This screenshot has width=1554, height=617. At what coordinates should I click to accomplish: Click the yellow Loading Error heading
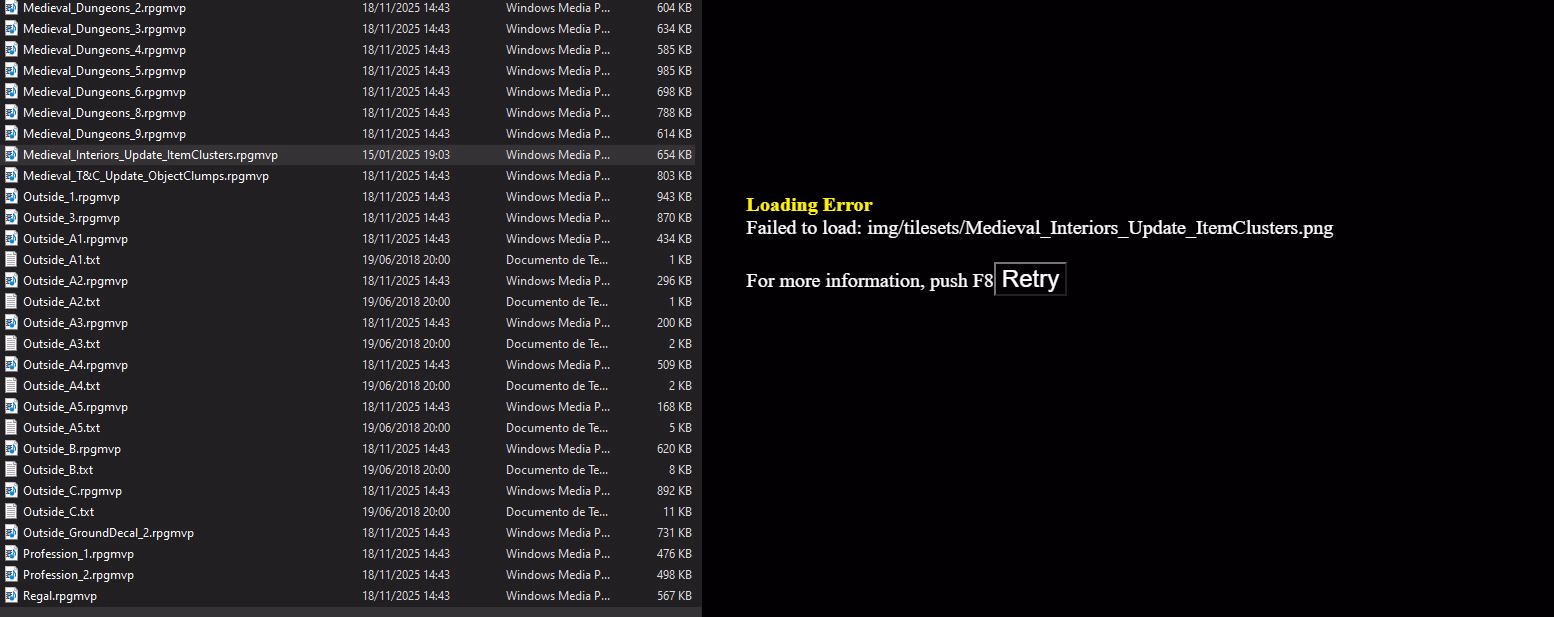click(809, 205)
